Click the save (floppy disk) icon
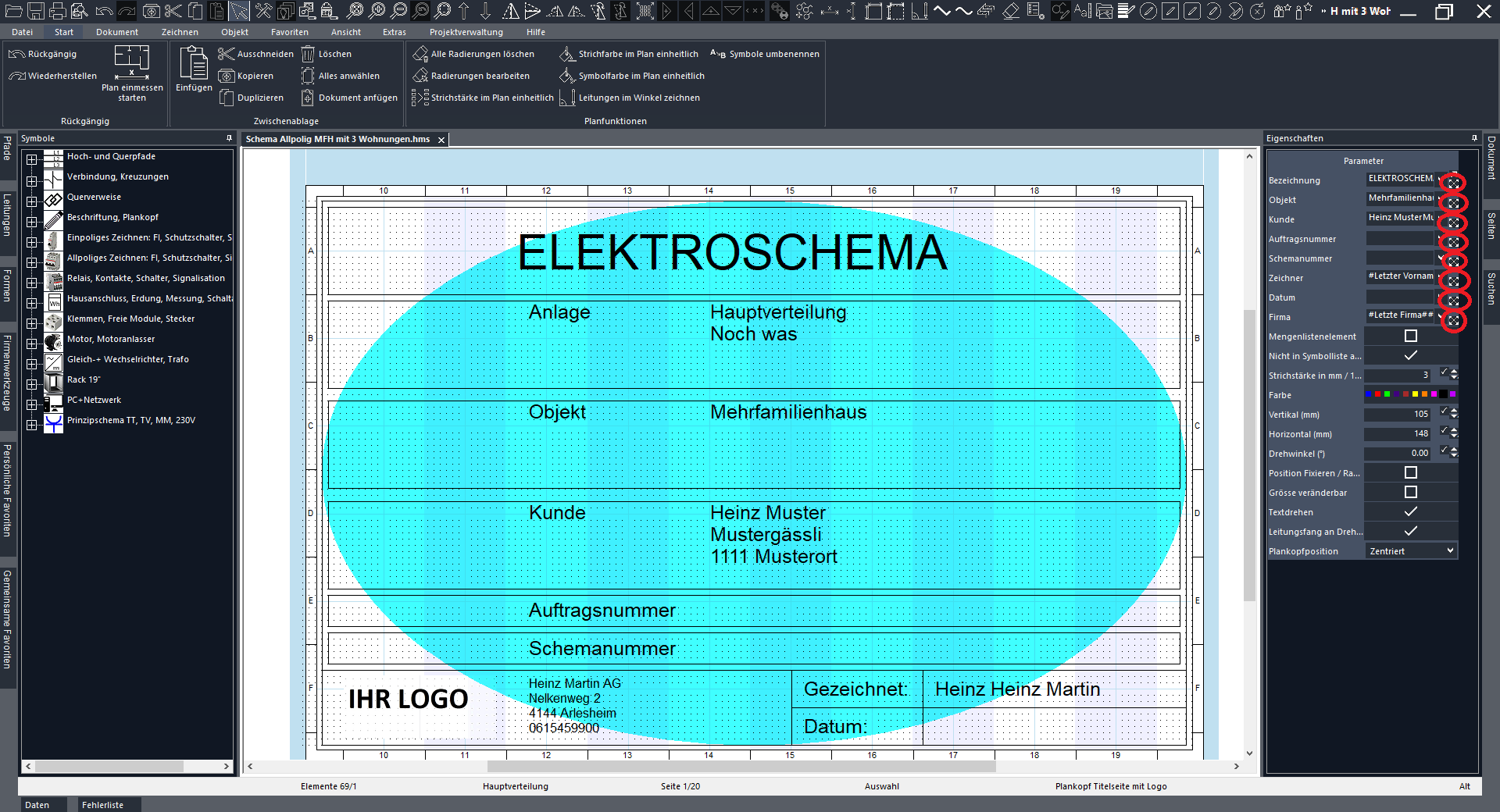The height and width of the screenshot is (812, 1500). point(36,11)
